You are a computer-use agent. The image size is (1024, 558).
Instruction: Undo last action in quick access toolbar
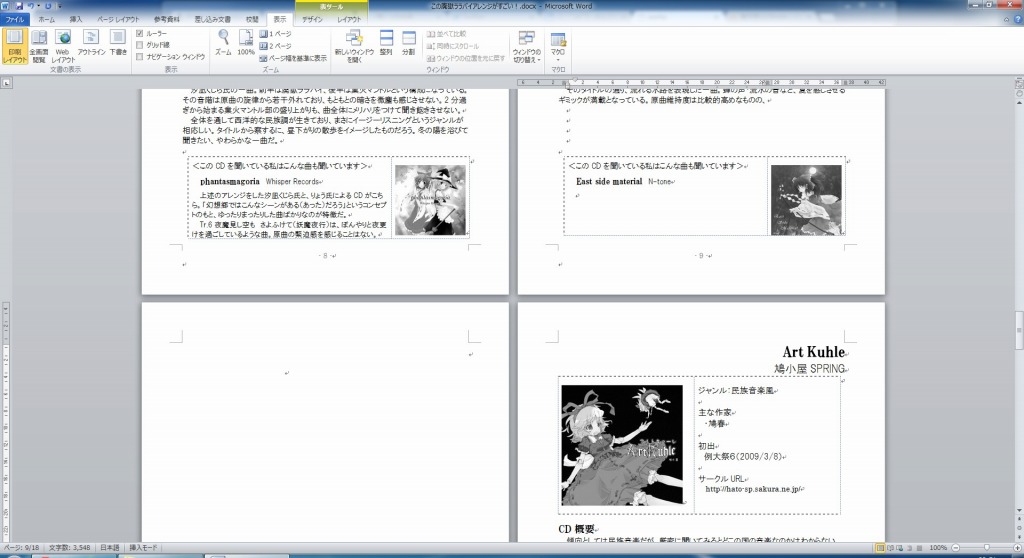point(31,6)
